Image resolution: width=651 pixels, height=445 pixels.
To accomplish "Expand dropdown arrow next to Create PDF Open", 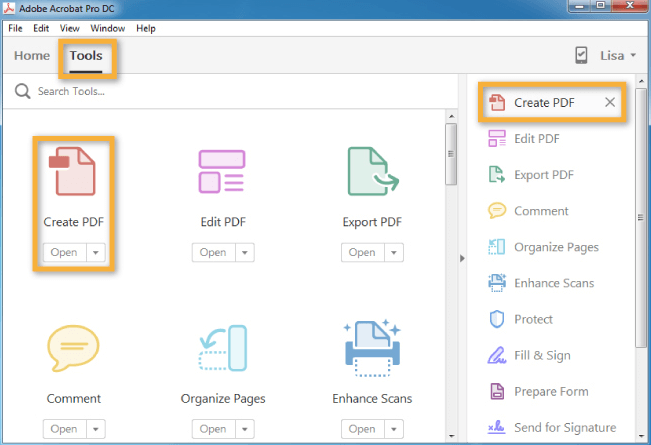I will 96,253.
